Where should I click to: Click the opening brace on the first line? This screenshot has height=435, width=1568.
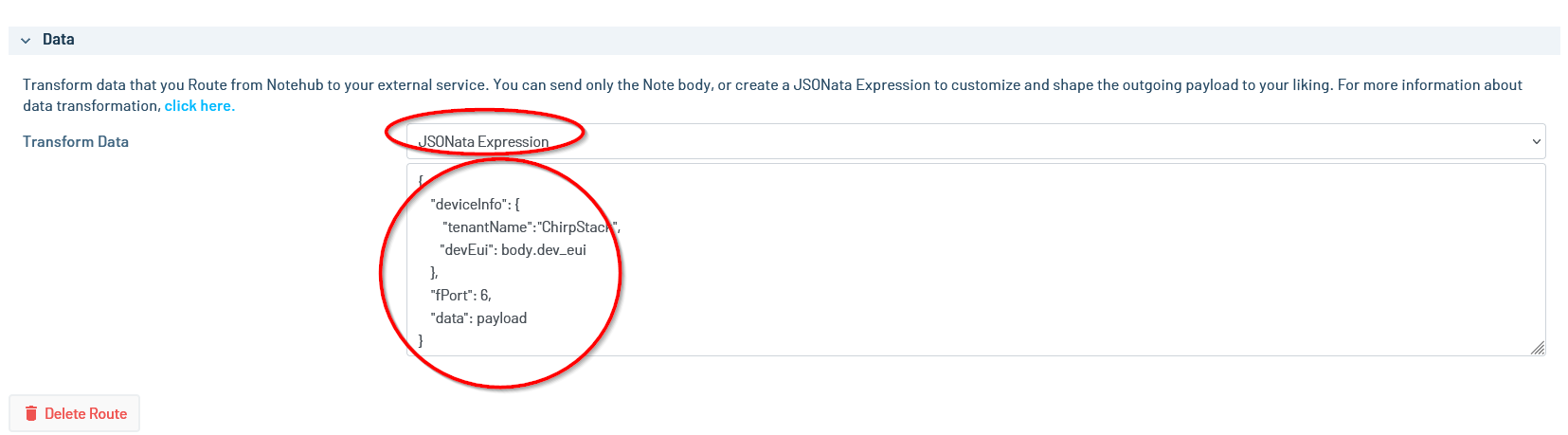(421, 180)
